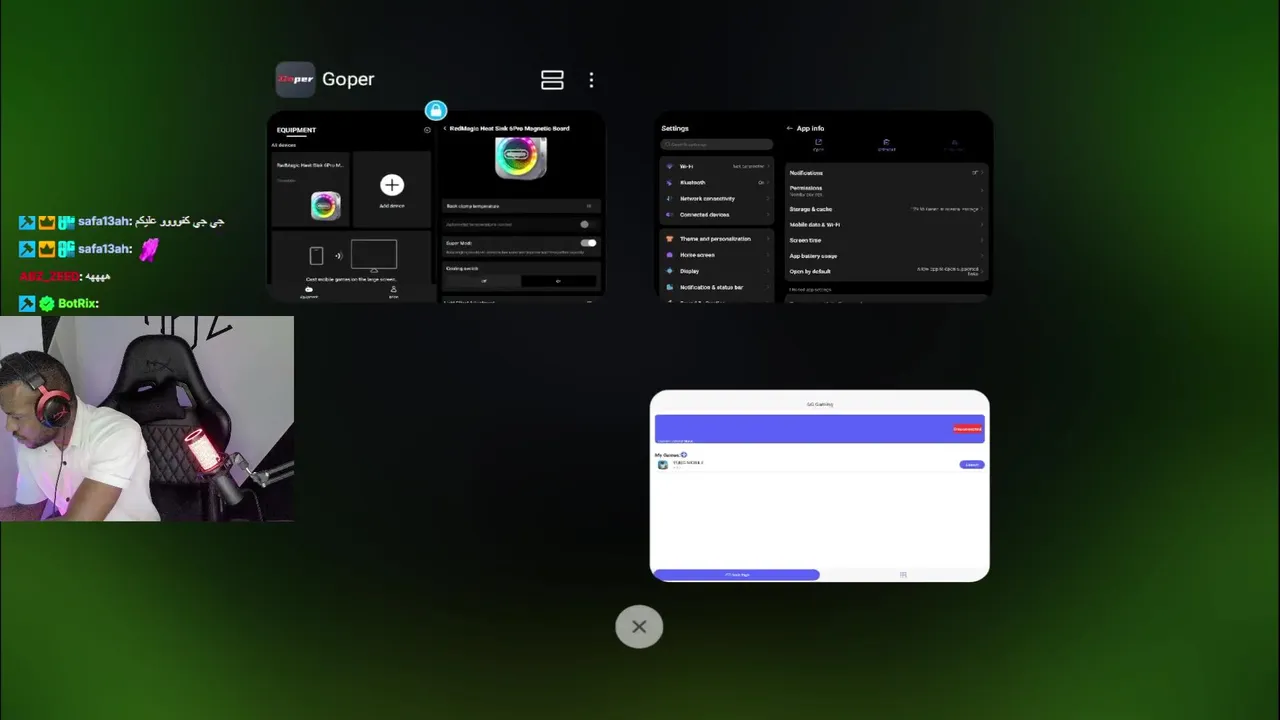This screenshot has width=1280, height=720.
Task: Click the webcam overlay of the streamer
Action: pyautogui.click(x=147, y=419)
